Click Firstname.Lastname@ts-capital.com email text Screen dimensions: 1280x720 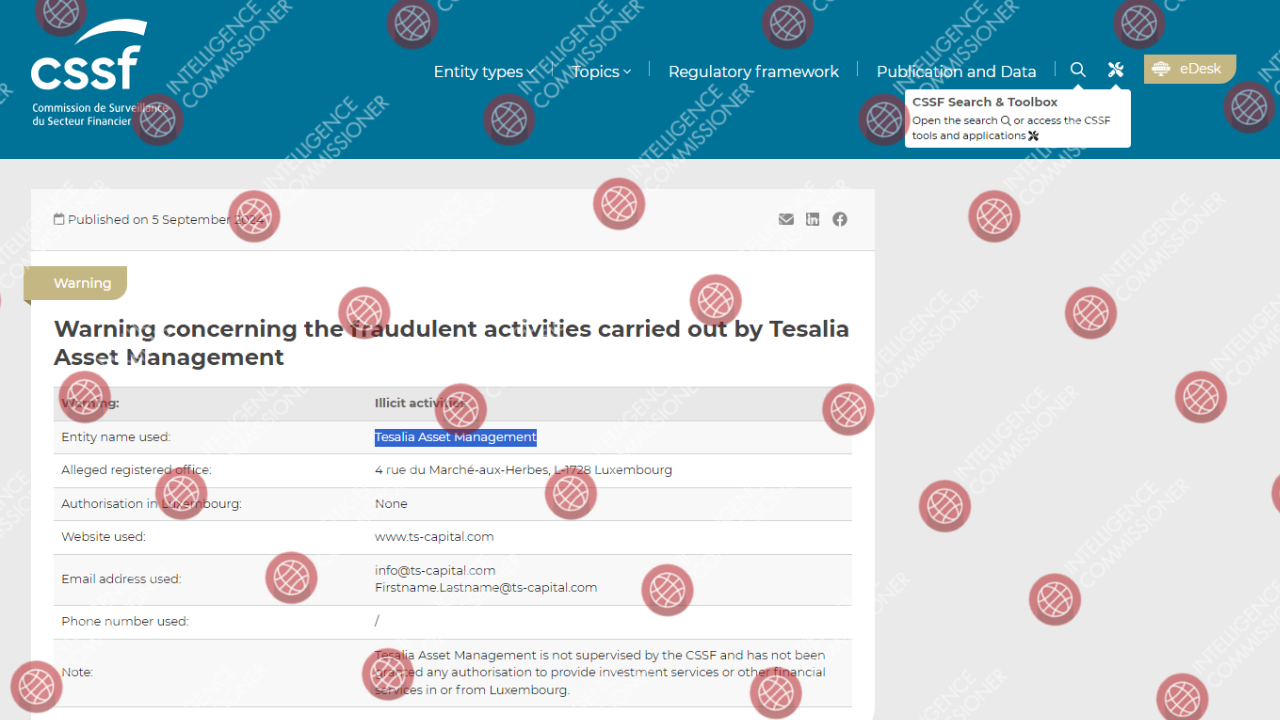(x=486, y=587)
